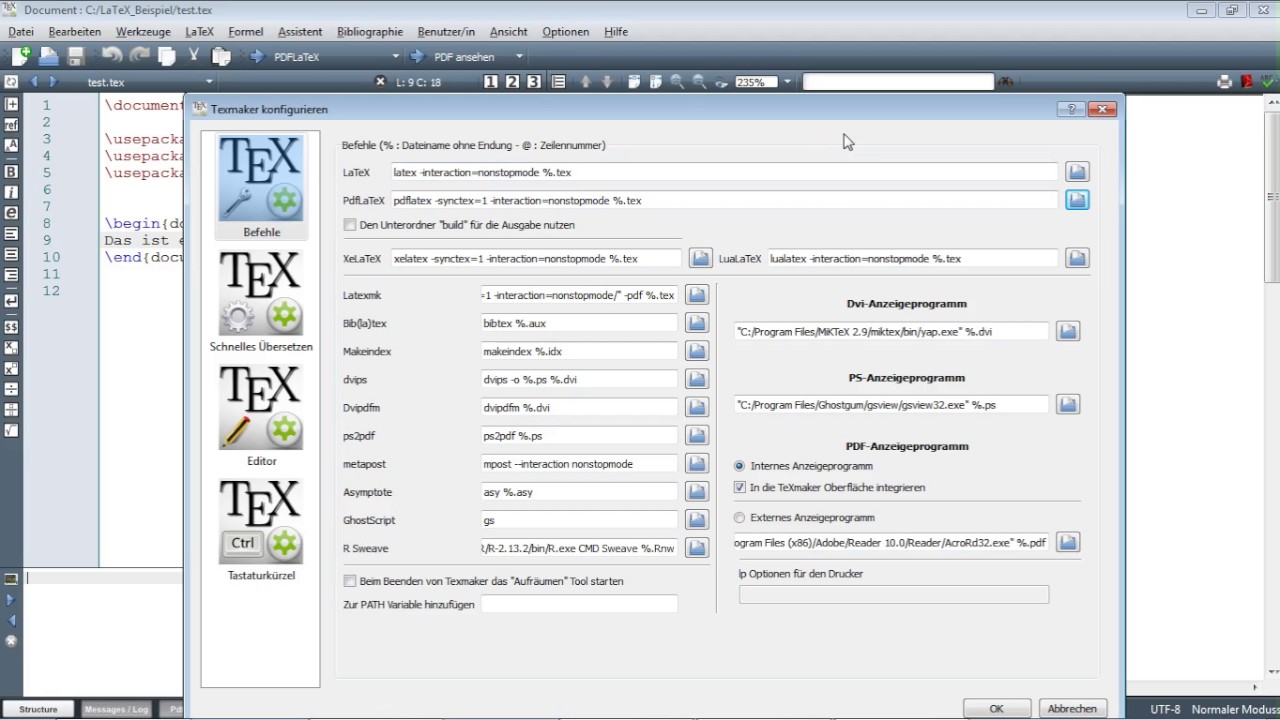Click into the LaTeX command text field
This screenshot has height=720, width=1280.
pos(724,172)
